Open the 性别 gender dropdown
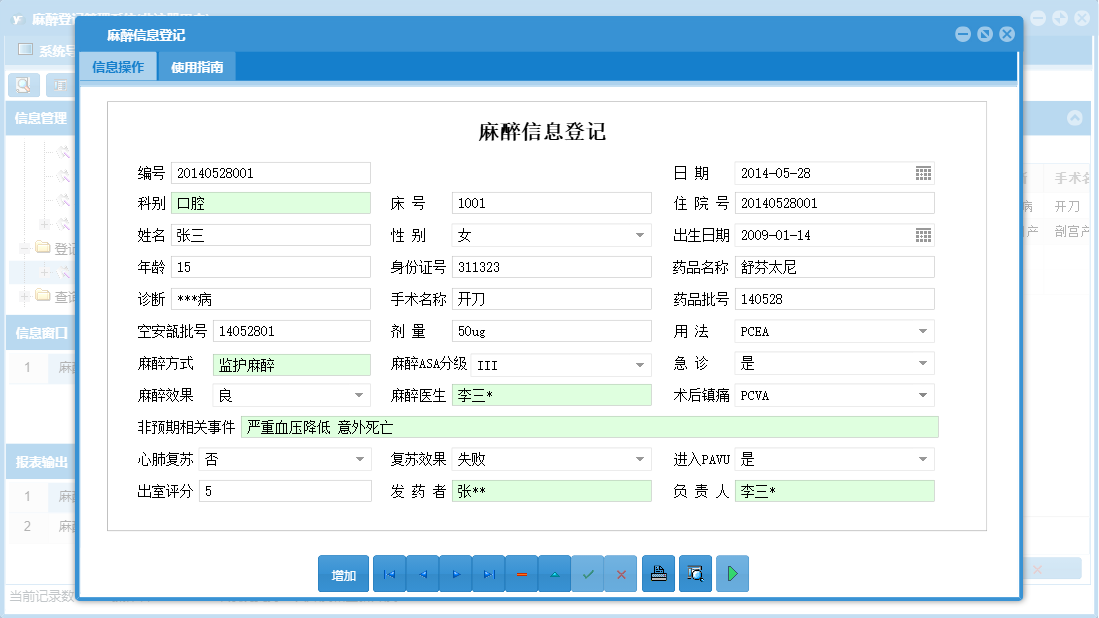Screen dimensions: 1099x618 642,235
